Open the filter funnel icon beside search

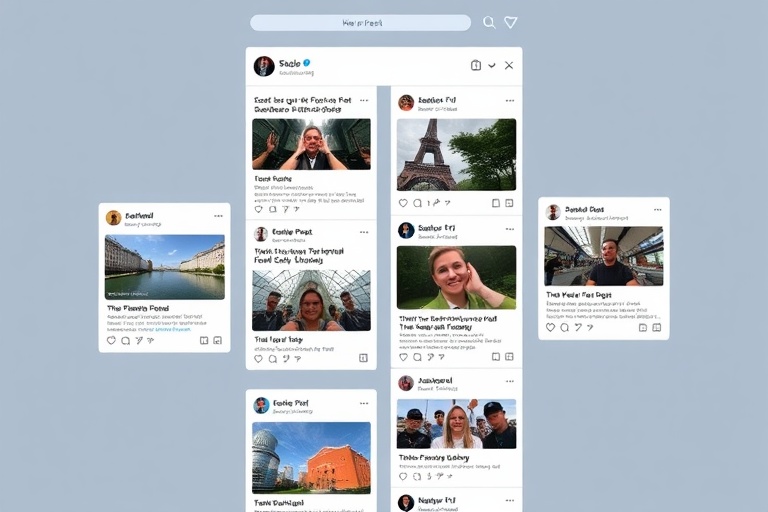click(511, 22)
